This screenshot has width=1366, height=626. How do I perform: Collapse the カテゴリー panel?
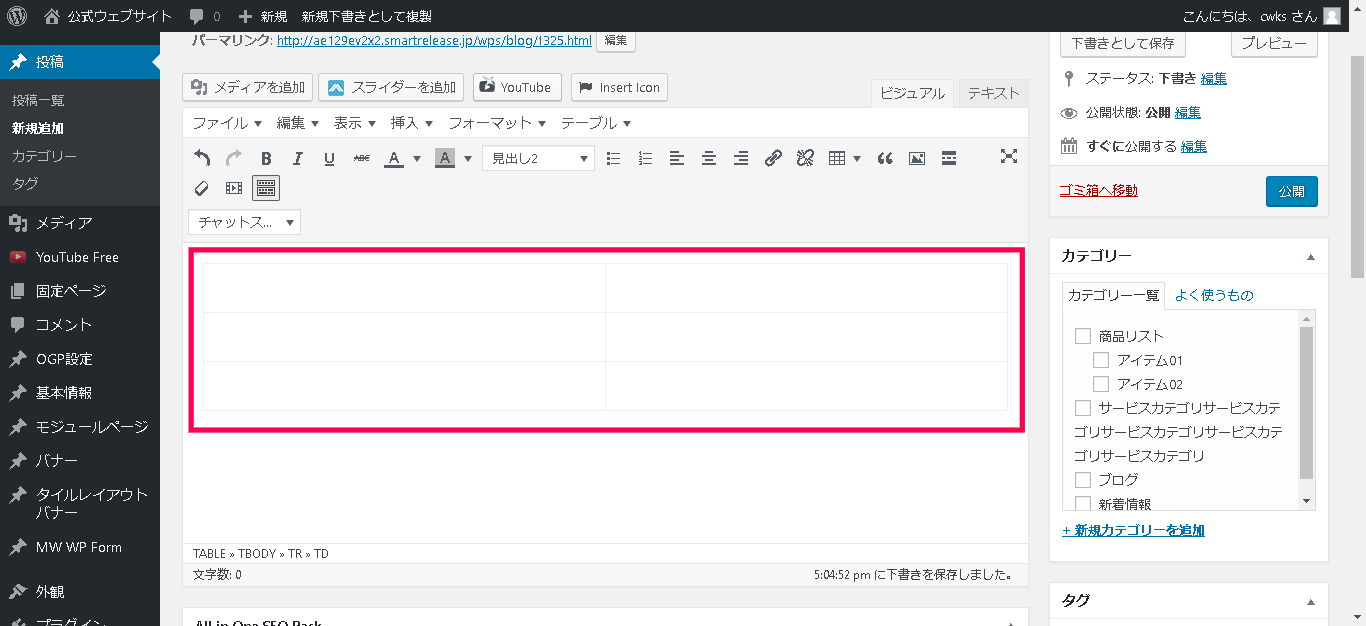pos(1310,257)
